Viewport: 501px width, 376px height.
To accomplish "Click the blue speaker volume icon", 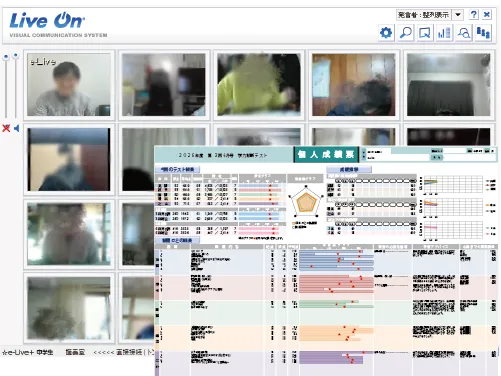I will click(17, 128).
